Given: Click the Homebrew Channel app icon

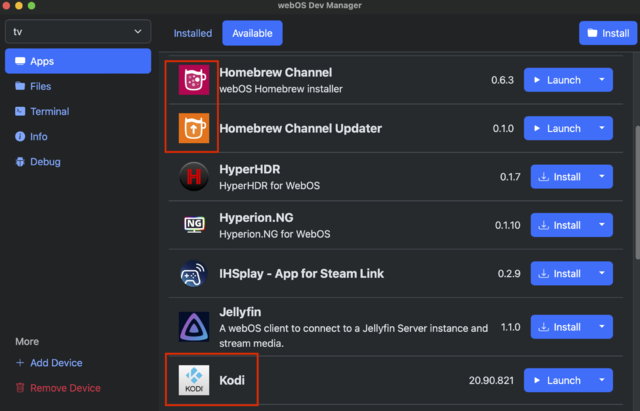Looking at the screenshot, I should 194,80.
